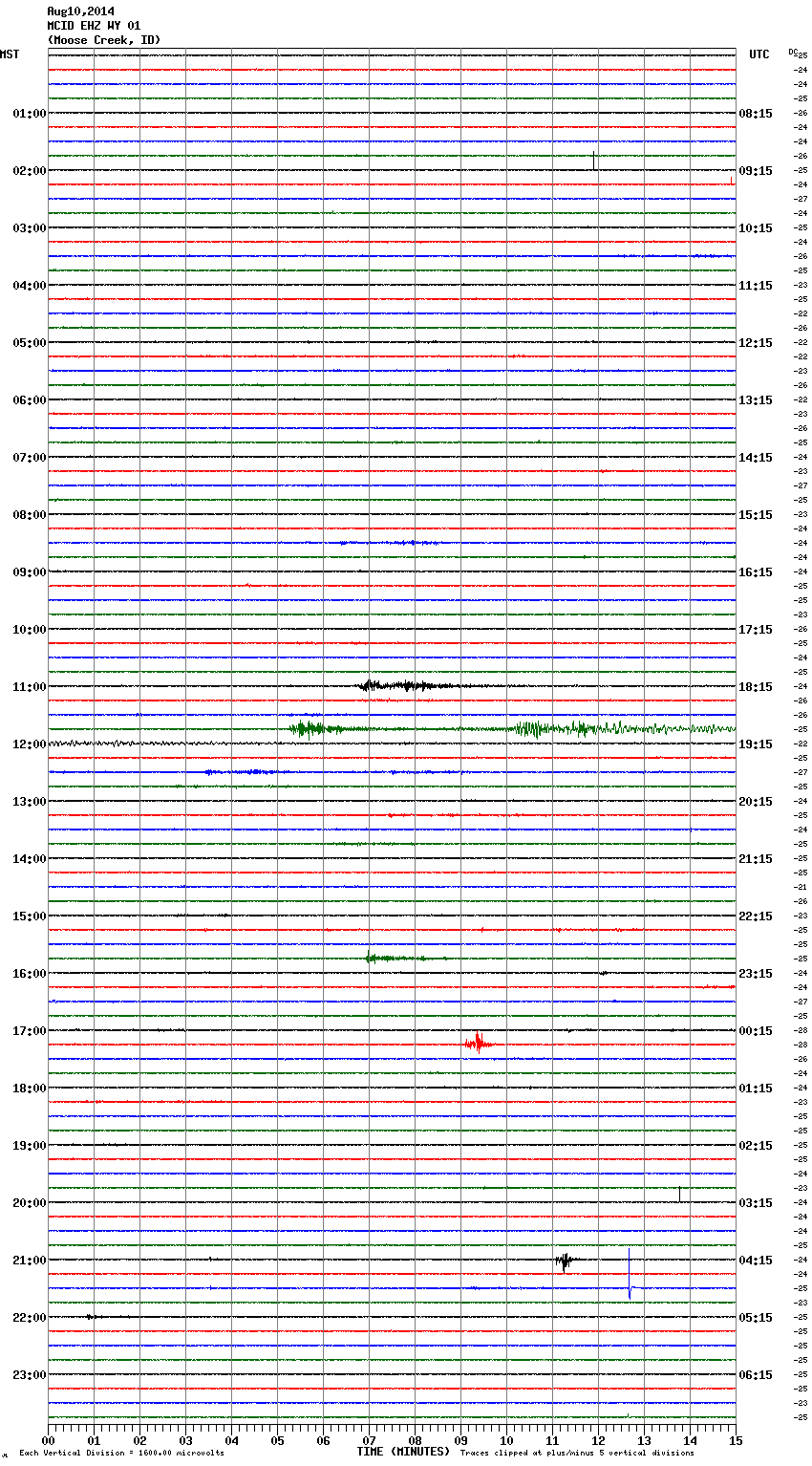This screenshot has width=812, height=1466.
Task: Click the Traces clipped at plus/minus note
Action: point(577,1454)
